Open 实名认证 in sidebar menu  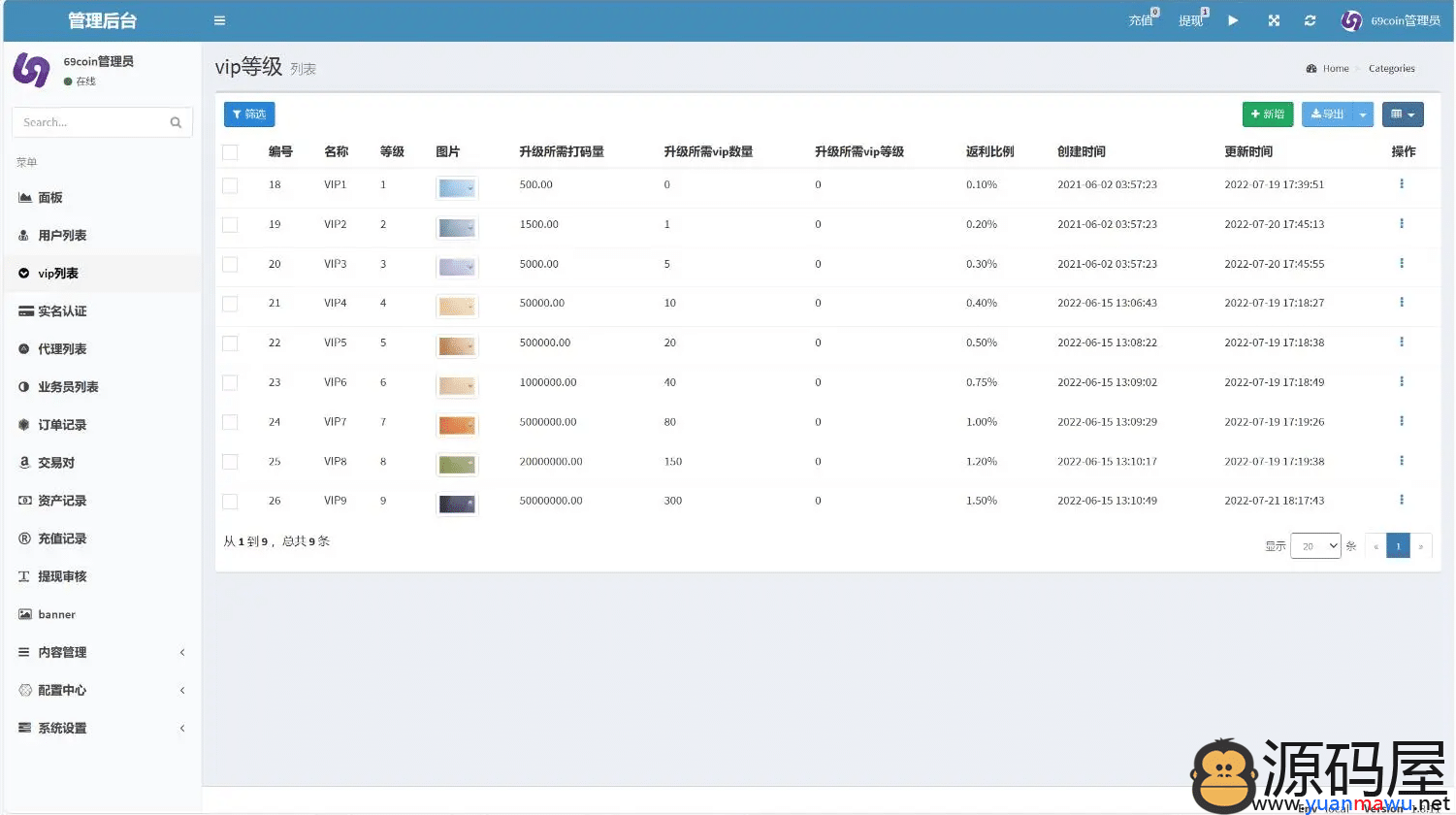101,310
